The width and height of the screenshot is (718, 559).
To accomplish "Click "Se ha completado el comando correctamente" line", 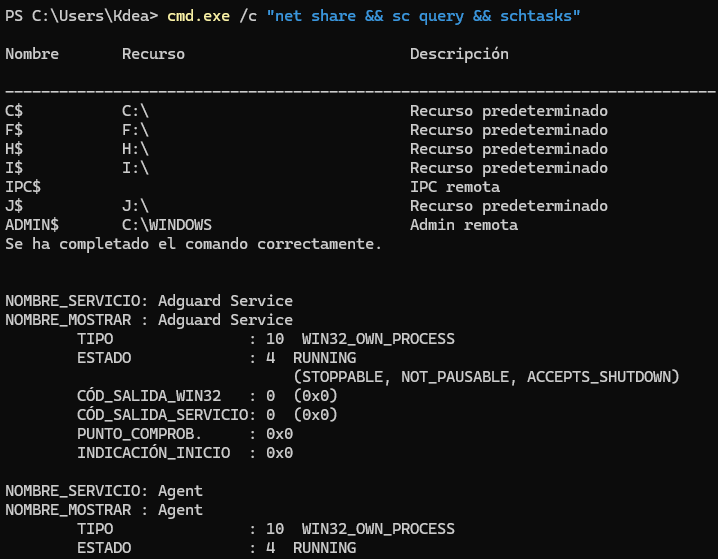I will [x=194, y=244].
